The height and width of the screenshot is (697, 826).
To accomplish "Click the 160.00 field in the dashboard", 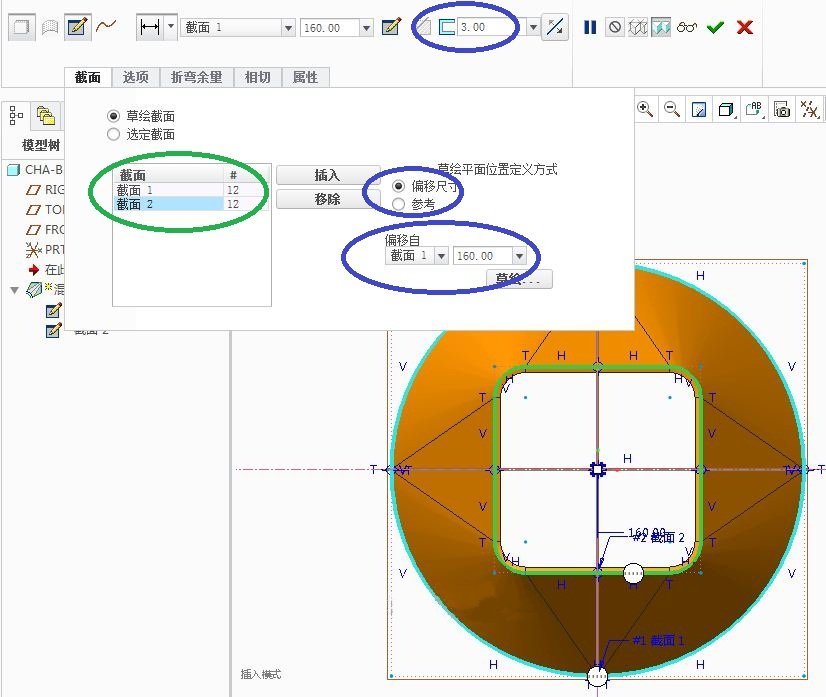I will (x=330, y=27).
